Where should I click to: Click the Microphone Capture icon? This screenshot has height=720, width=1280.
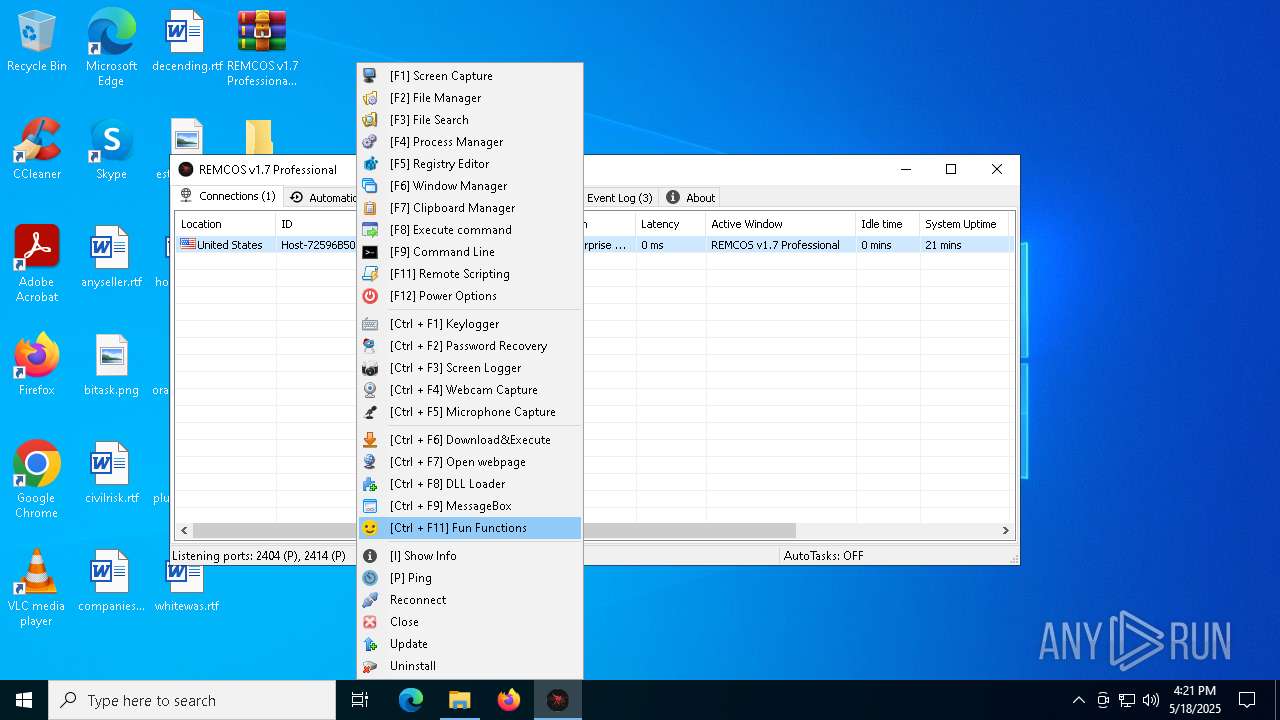click(370, 412)
